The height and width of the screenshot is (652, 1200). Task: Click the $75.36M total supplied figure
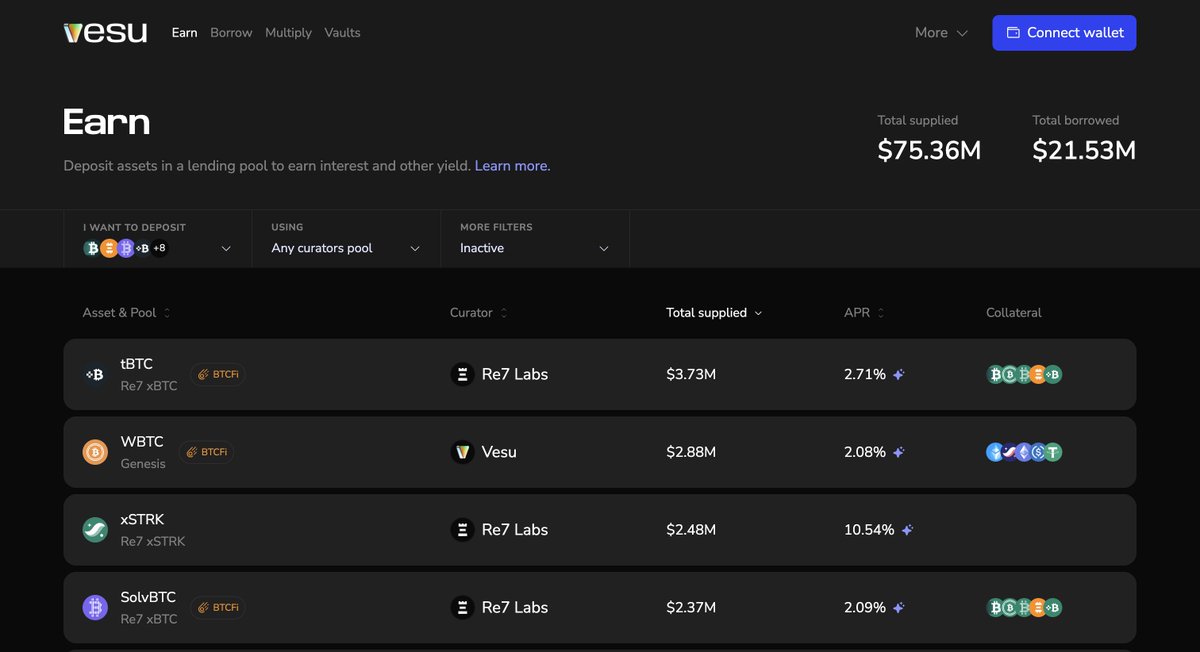[929, 151]
